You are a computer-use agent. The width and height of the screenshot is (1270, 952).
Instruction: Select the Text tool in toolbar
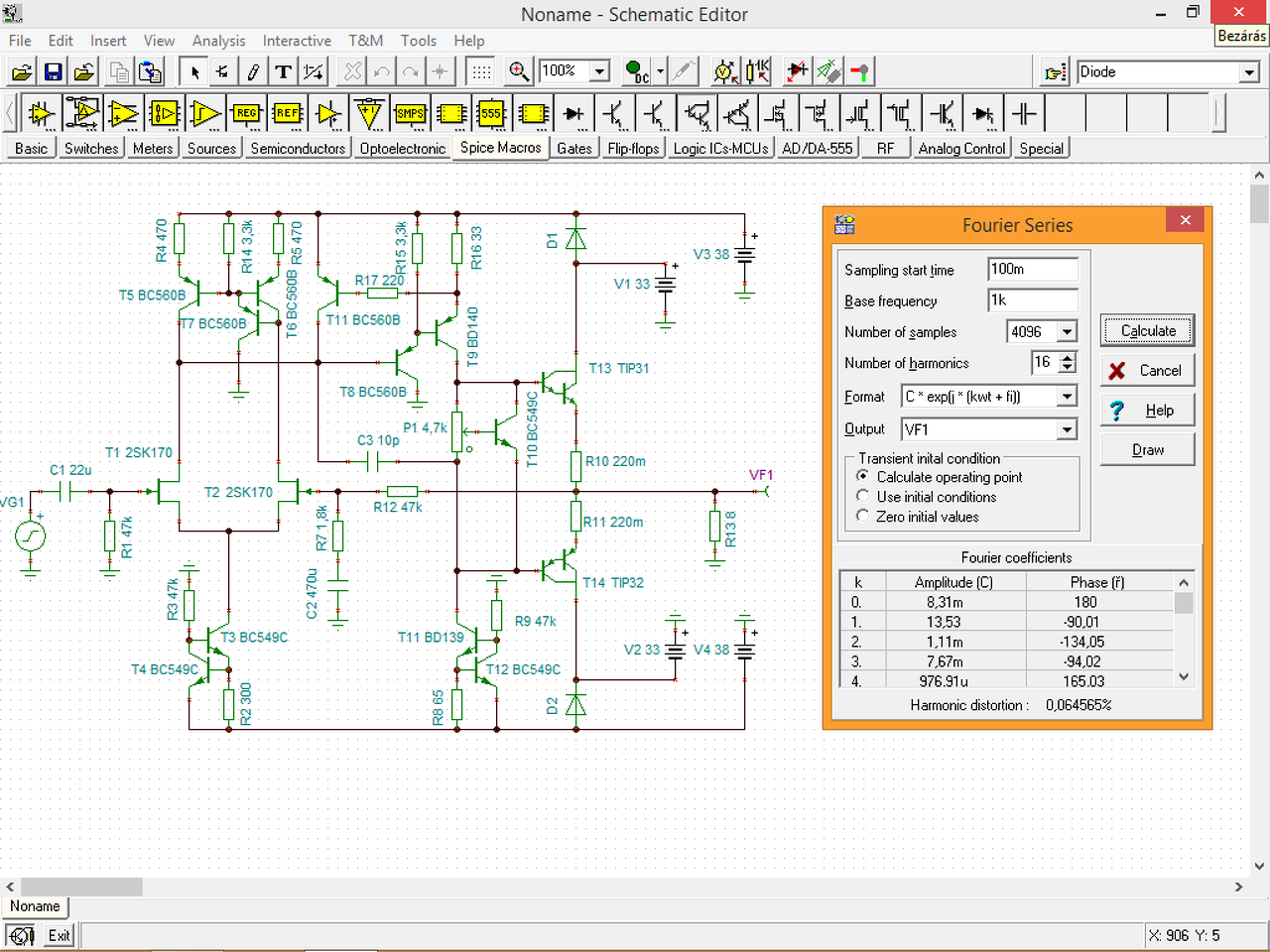[x=284, y=71]
